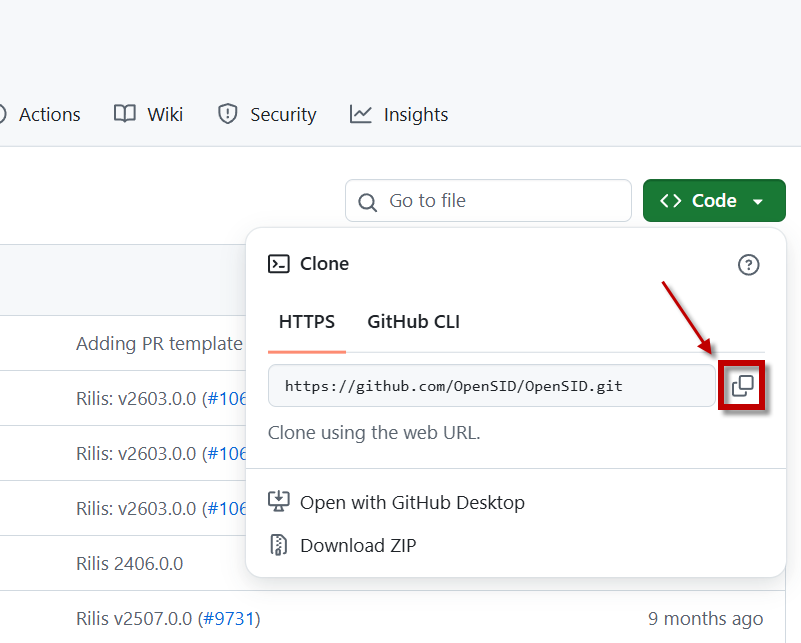Open the Actions repository tab
Image resolution: width=801 pixels, height=643 pixels.
click(x=49, y=115)
